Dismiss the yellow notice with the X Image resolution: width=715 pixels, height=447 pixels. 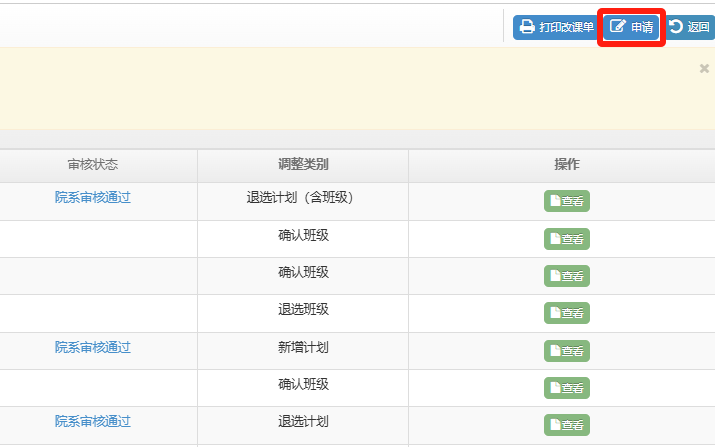tap(704, 68)
